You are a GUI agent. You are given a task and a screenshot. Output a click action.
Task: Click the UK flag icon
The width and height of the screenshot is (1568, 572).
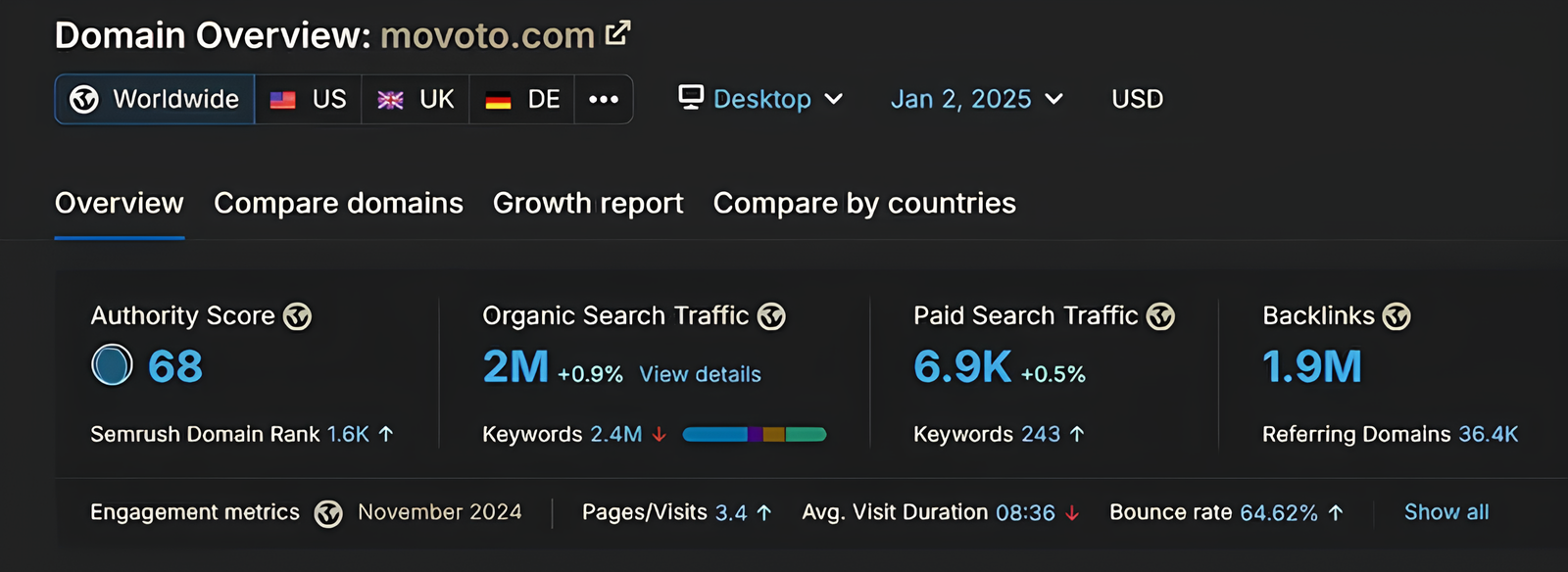pos(390,100)
